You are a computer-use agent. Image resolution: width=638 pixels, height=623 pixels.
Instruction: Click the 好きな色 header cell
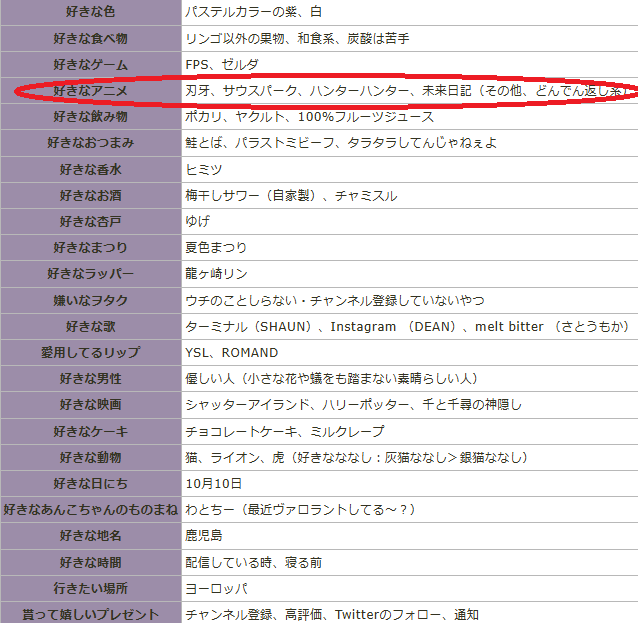point(90,12)
